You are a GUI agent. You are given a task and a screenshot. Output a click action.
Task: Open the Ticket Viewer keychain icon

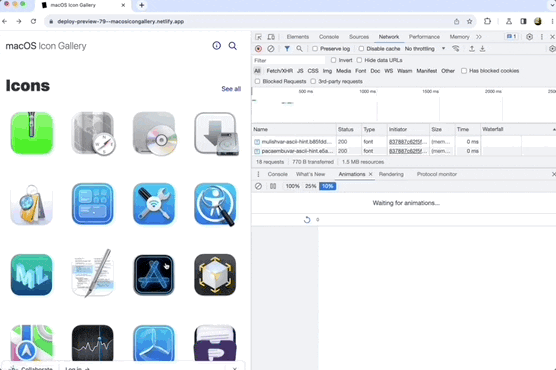tap(32, 204)
